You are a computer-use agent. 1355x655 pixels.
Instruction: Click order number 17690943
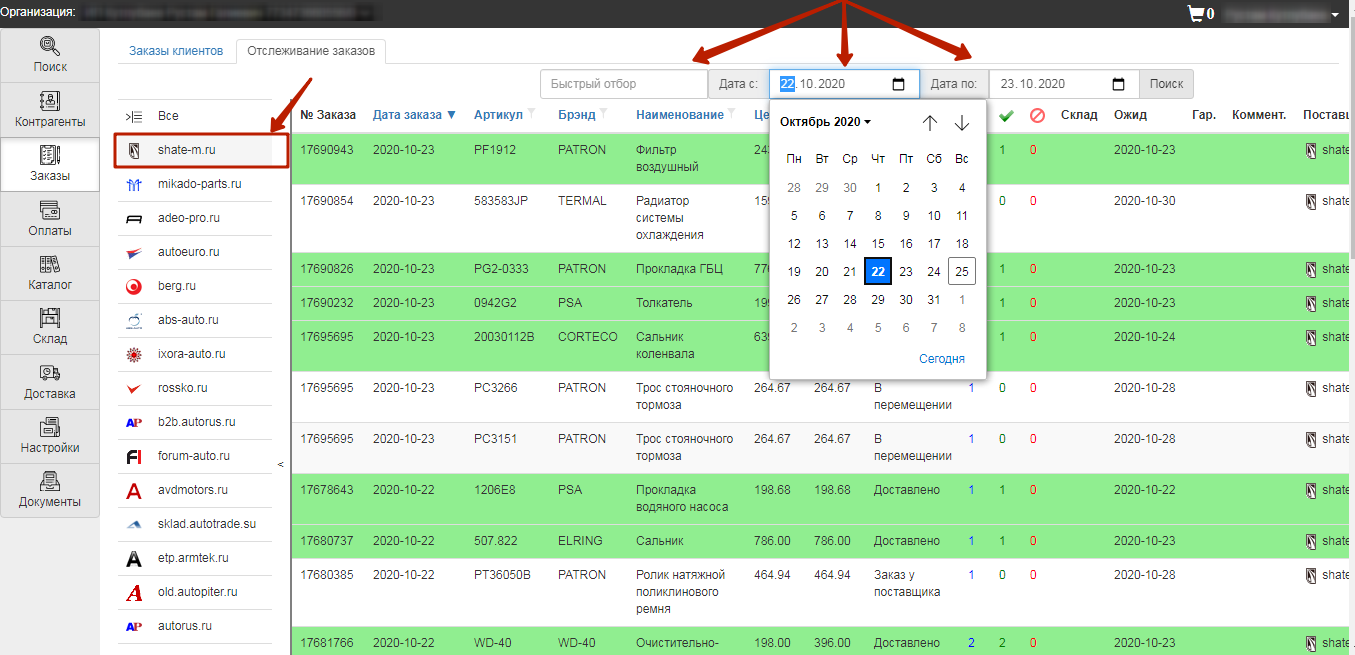click(327, 150)
